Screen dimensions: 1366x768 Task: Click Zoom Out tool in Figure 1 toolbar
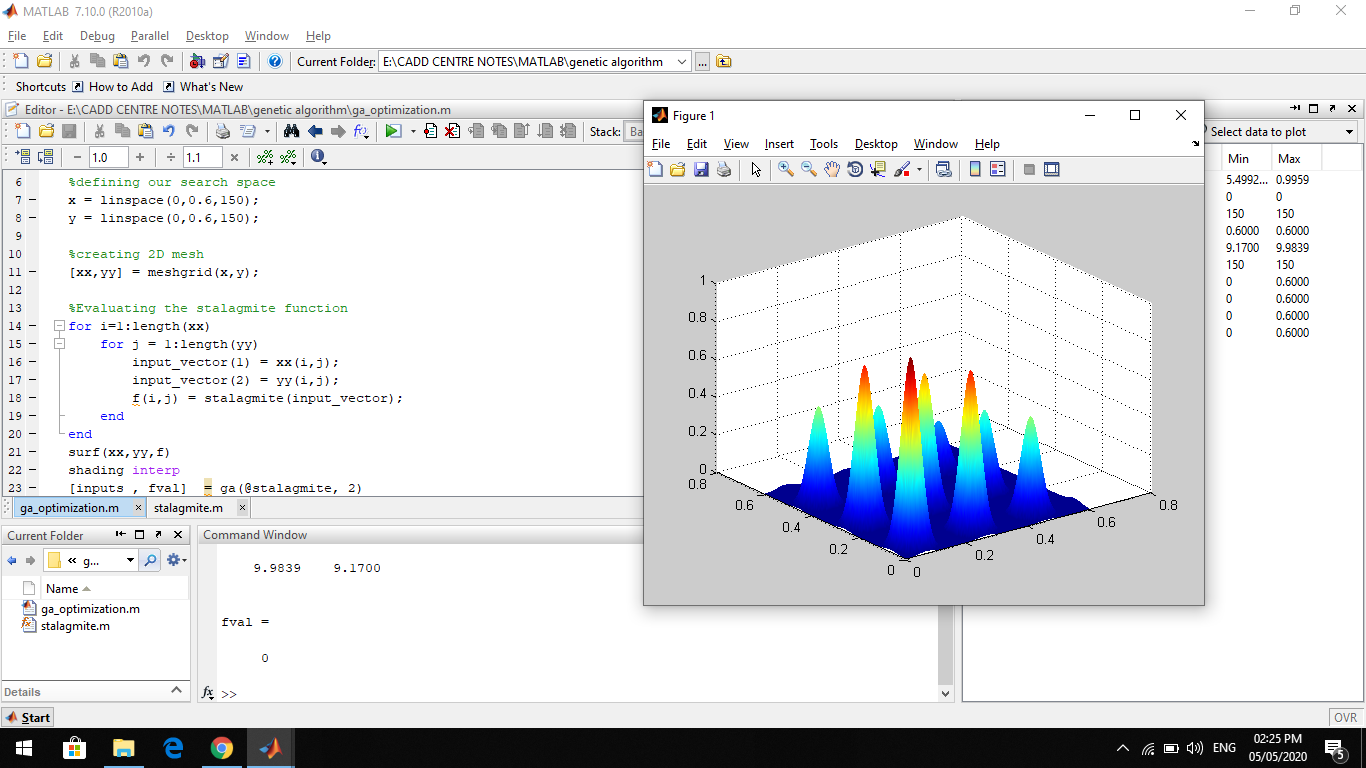(x=809, y=170)
